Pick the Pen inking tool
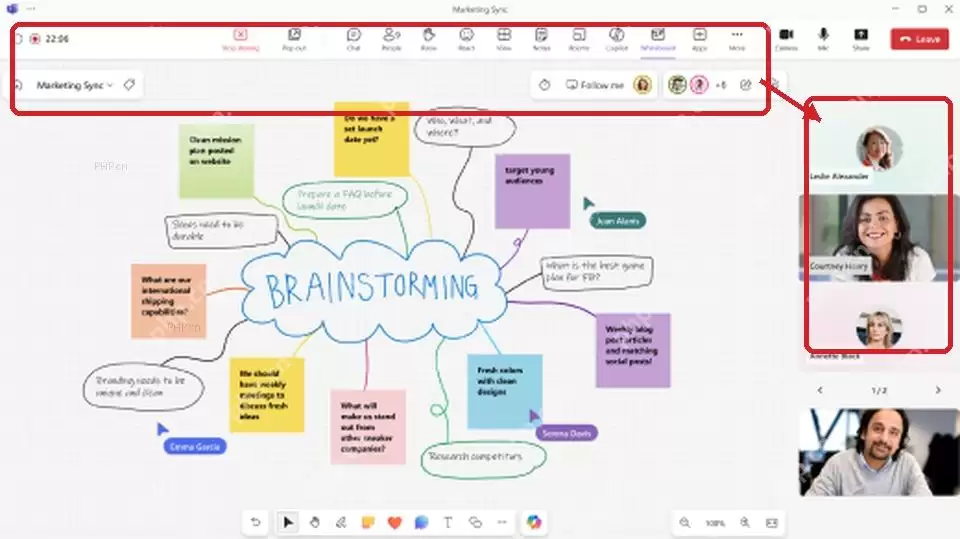The width and height of the screenshot is (960, 539). pos(341,522)
